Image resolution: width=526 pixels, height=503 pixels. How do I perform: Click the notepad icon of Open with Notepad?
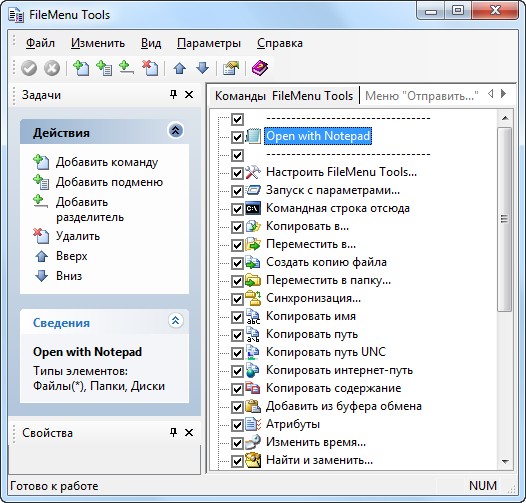(x=253, y=136)
